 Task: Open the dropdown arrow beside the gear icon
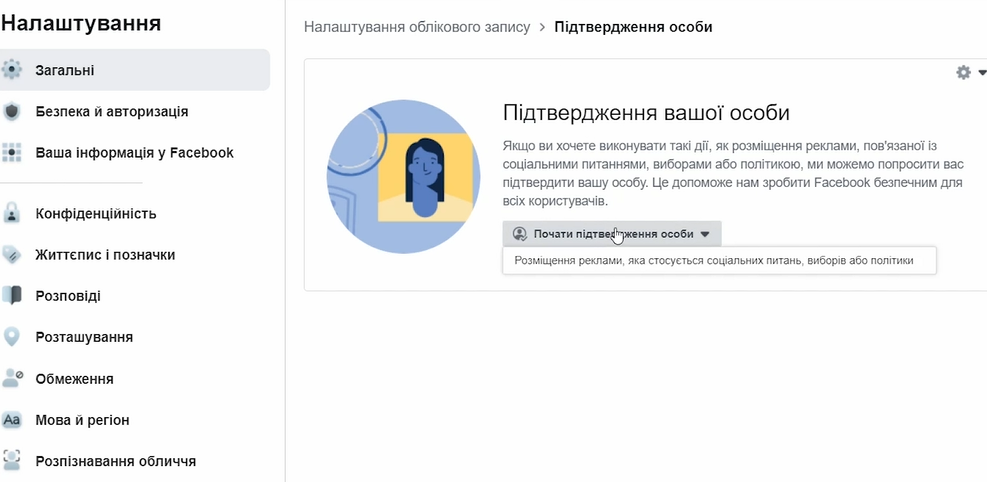(982, 72)
